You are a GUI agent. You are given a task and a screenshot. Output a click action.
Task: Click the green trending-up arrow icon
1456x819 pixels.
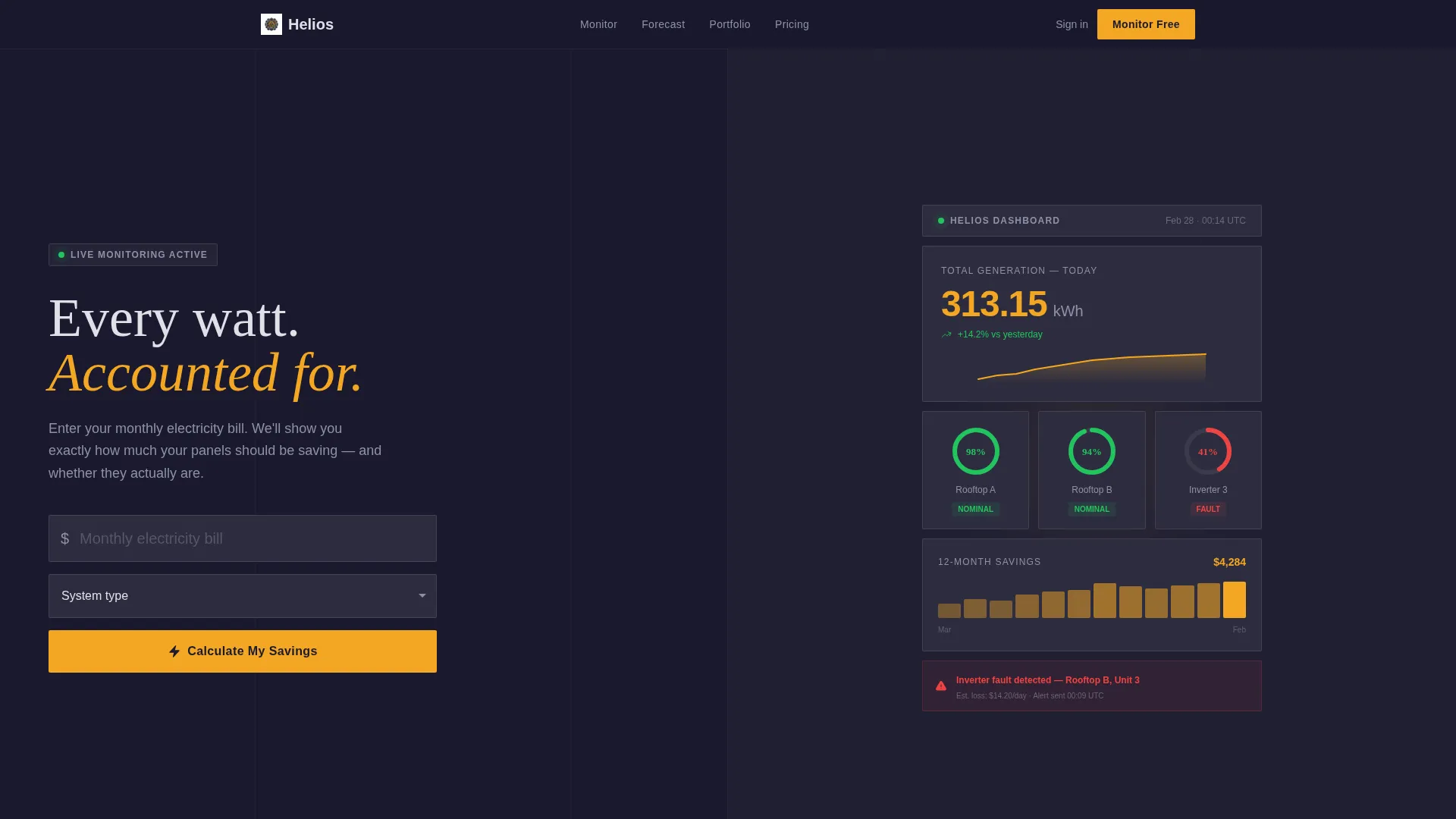point(946,334)
